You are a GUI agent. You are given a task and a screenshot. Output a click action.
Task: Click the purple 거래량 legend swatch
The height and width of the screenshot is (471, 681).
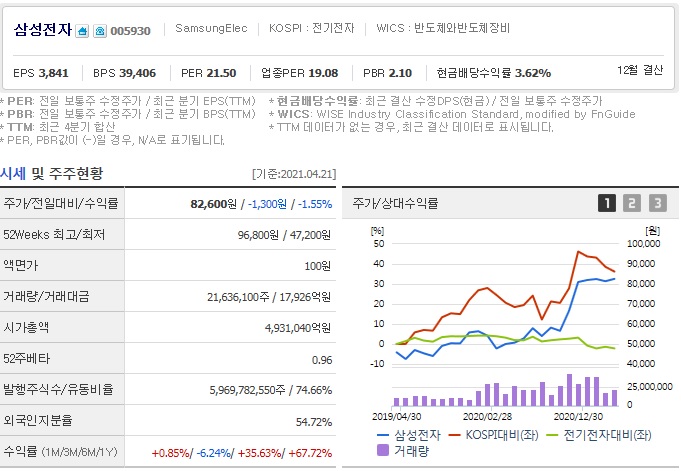pos(383,450)
